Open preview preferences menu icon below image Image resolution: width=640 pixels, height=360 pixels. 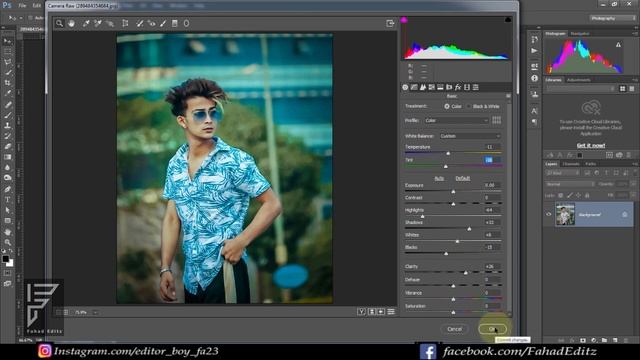pos(391,312)
